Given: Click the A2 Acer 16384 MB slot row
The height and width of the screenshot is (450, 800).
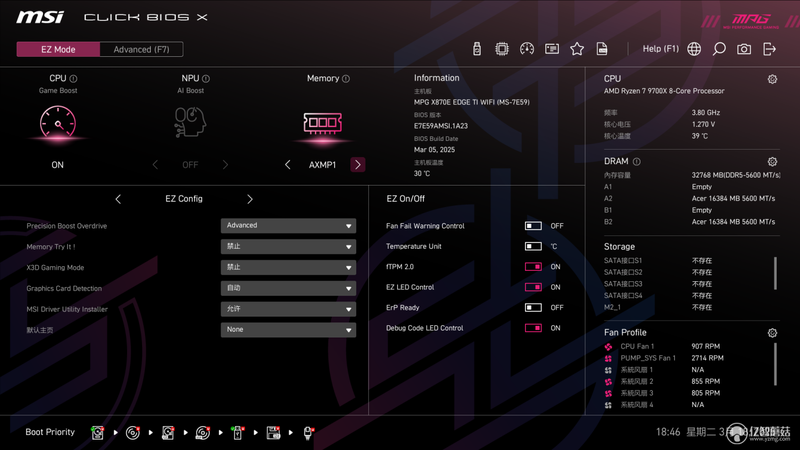Looking at the screenshot, I should coord(691,198).
